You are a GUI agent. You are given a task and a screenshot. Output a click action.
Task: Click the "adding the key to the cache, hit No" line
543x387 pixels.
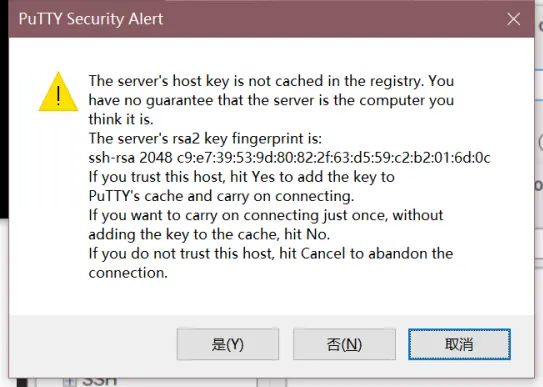[209, 234]
